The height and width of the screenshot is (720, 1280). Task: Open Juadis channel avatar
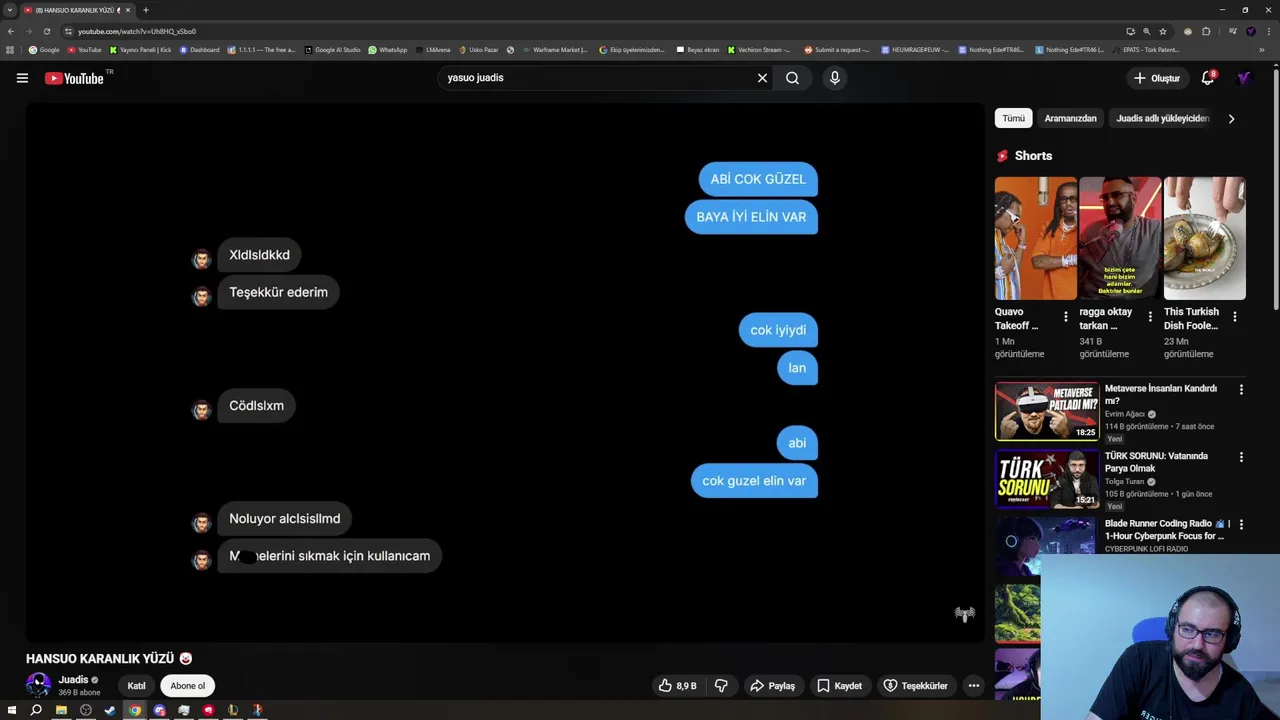pyautogui.click(x=38, y=685)
